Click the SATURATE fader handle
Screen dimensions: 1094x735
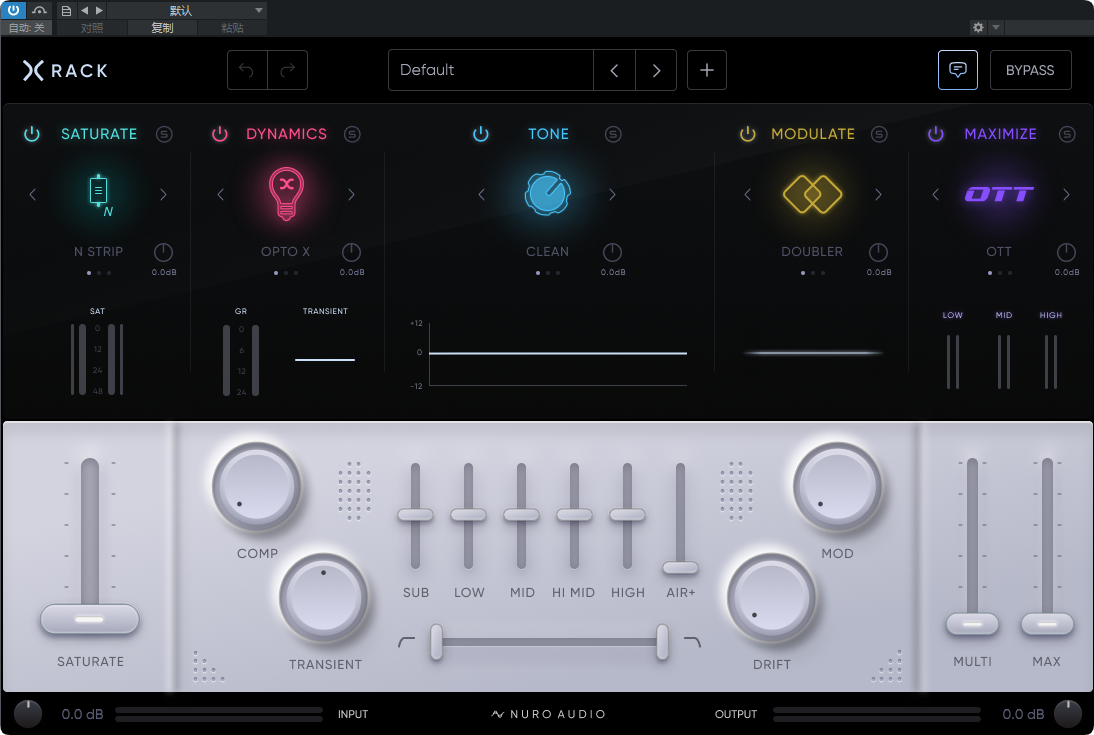point(89,619)
